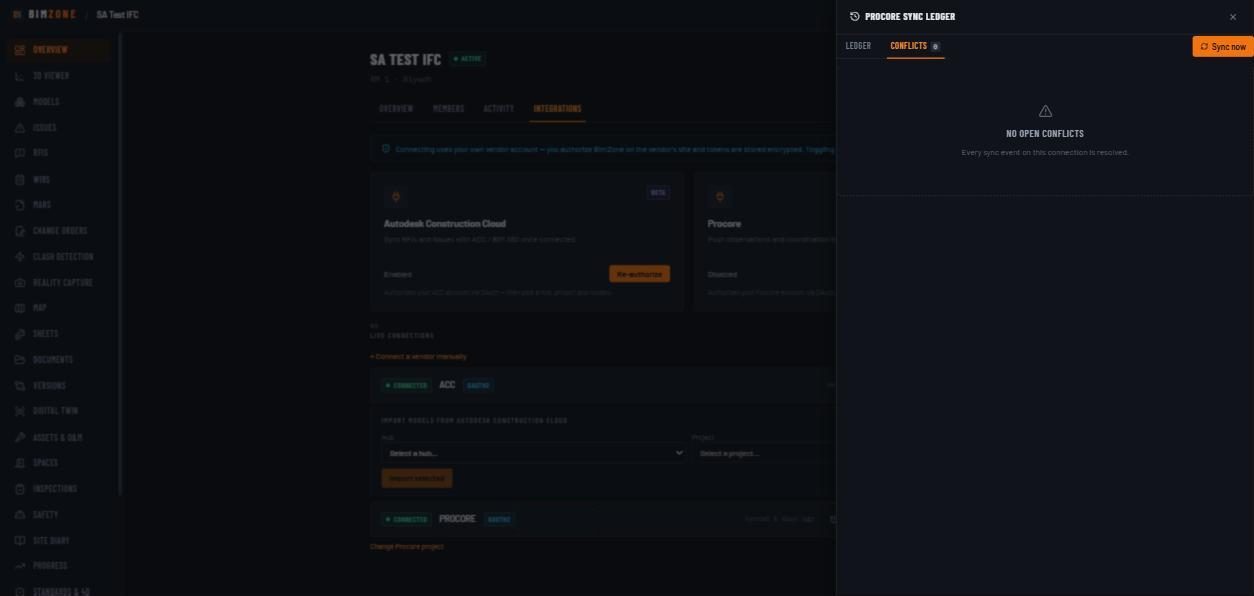Switch to the Ledger tab
This screenshot has width=1254, height=596.
(858, 46)
